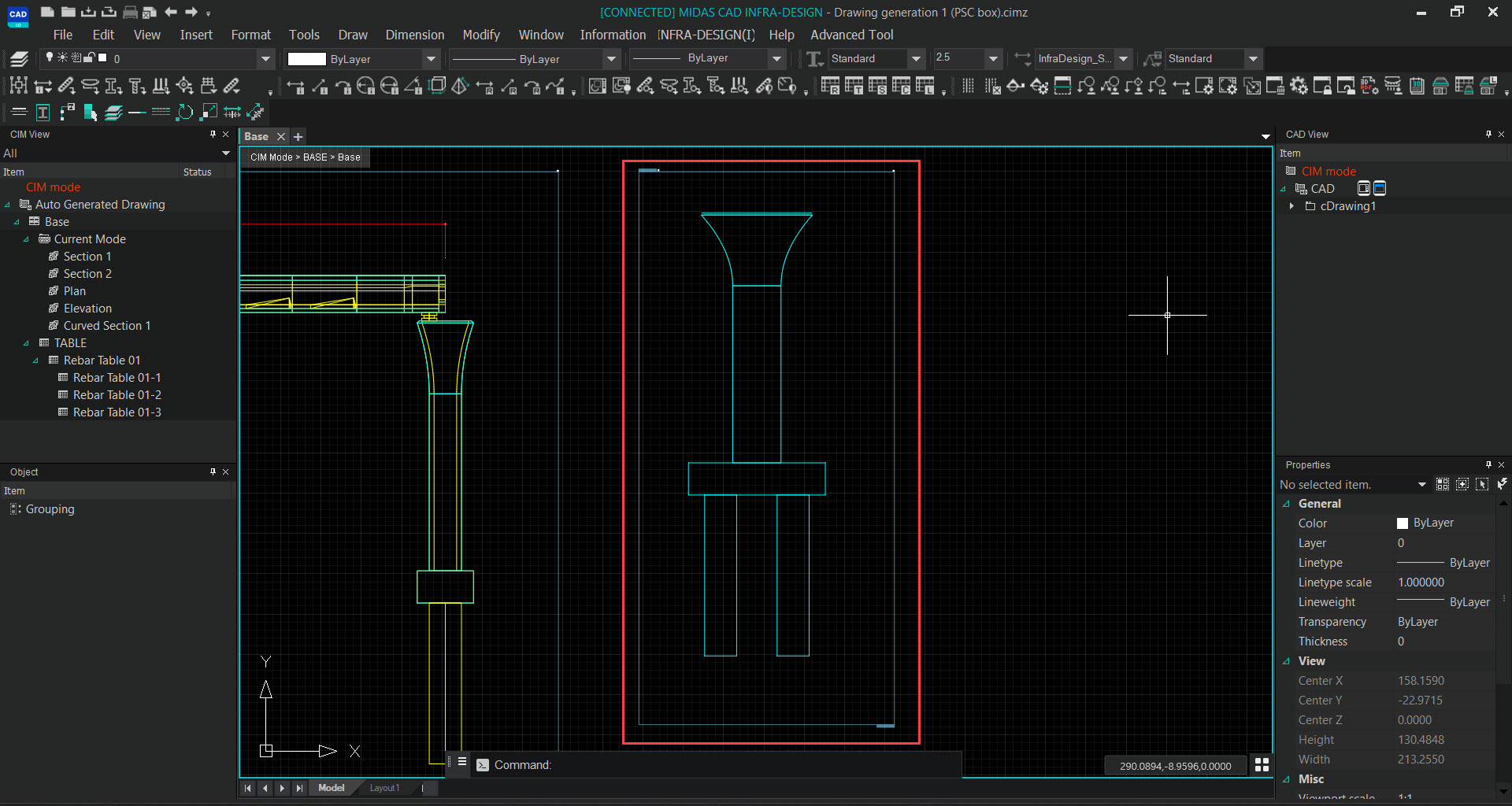
Task: Open the Advanced Tool menu
Action: click(x=851, y=35)
